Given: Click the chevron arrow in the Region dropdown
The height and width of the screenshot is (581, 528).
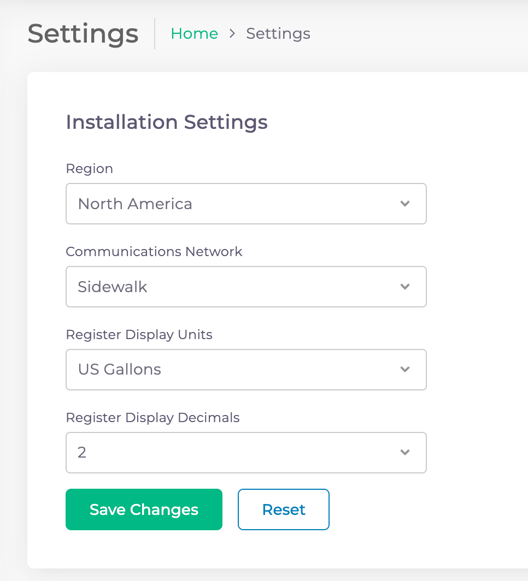Looking at the screenshot, I should [405, 204].
